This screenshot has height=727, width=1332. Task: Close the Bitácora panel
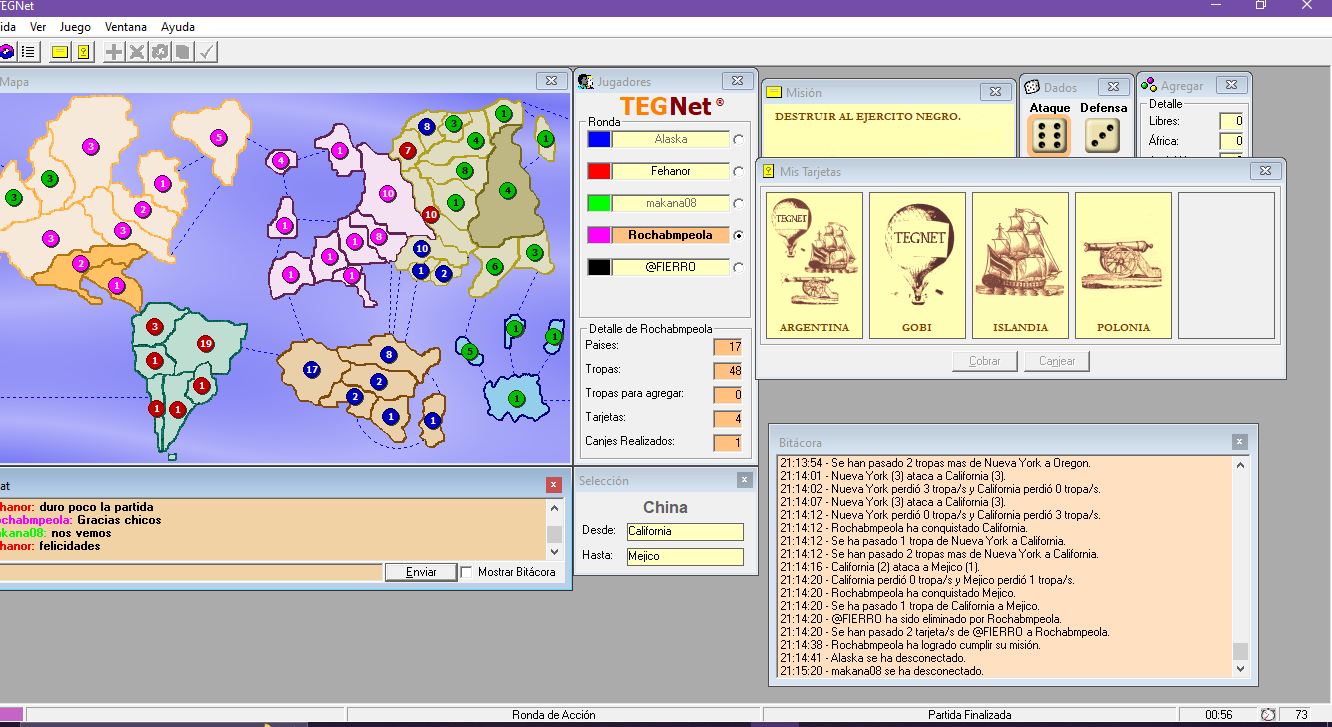pos(1239,442)
